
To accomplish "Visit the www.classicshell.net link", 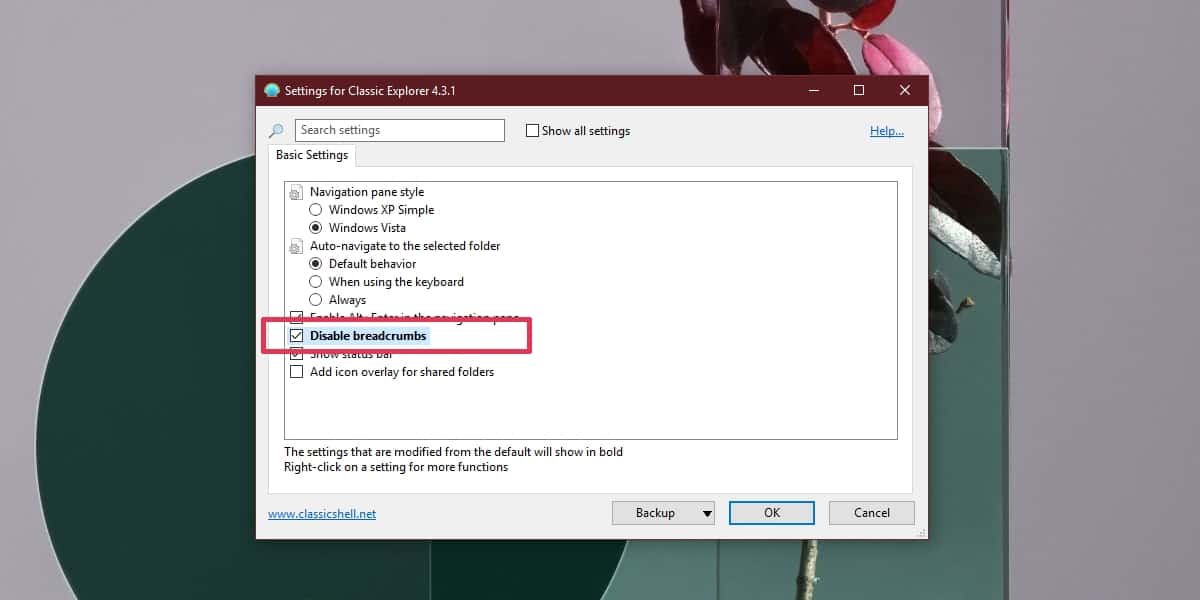I will point(322,514).
